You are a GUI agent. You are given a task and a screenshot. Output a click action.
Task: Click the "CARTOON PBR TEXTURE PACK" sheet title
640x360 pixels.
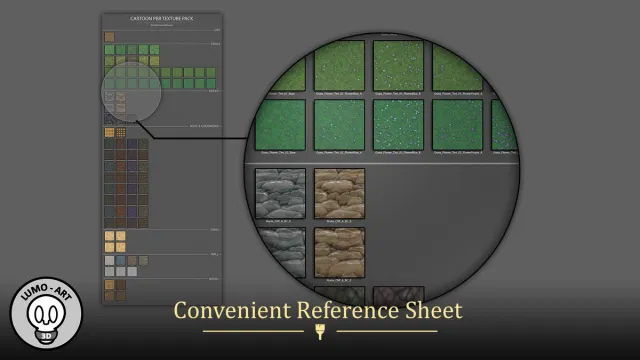pos(162,18)
